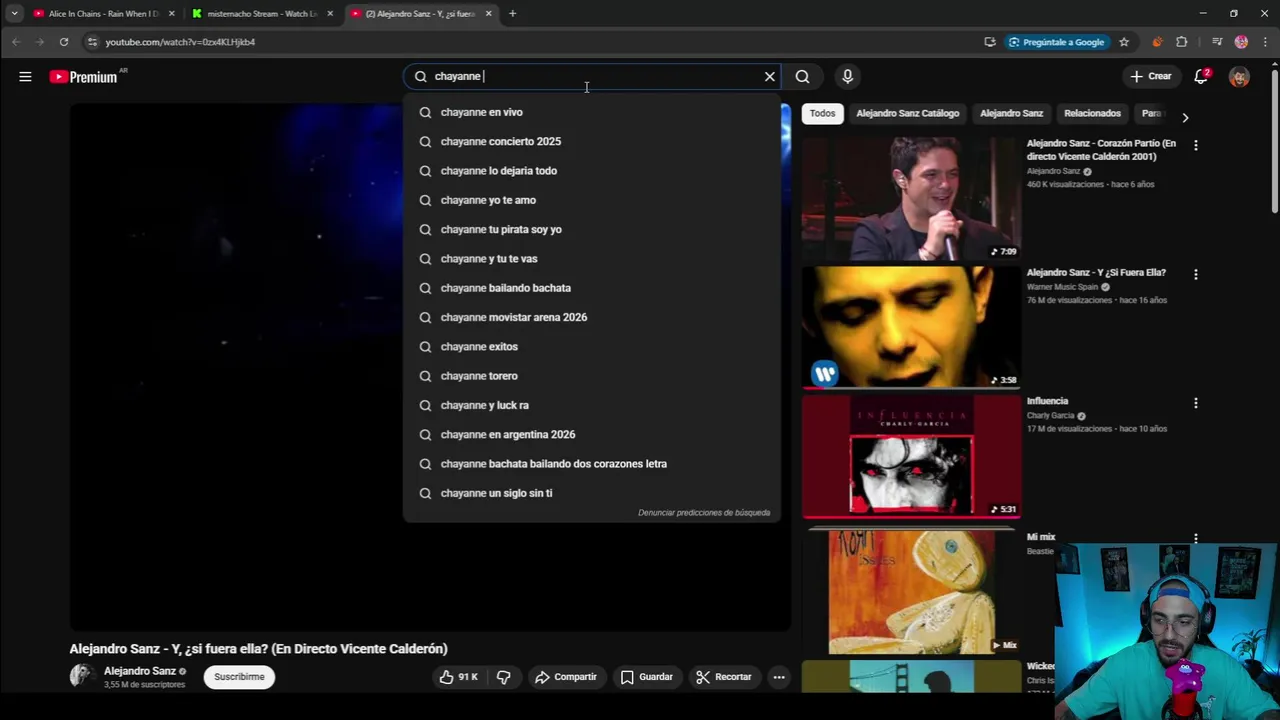Screen dimensions: 1280x720
Task: Select suggestion chayanne y luck ra
Action: pyautogui.click(x=592, y=405)
